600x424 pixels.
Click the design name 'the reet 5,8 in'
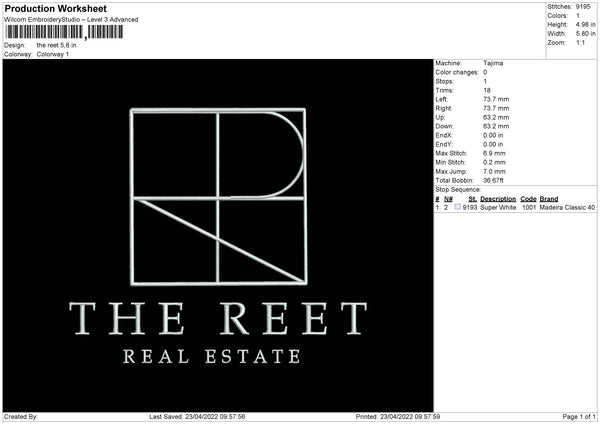(x=56, y=45)
